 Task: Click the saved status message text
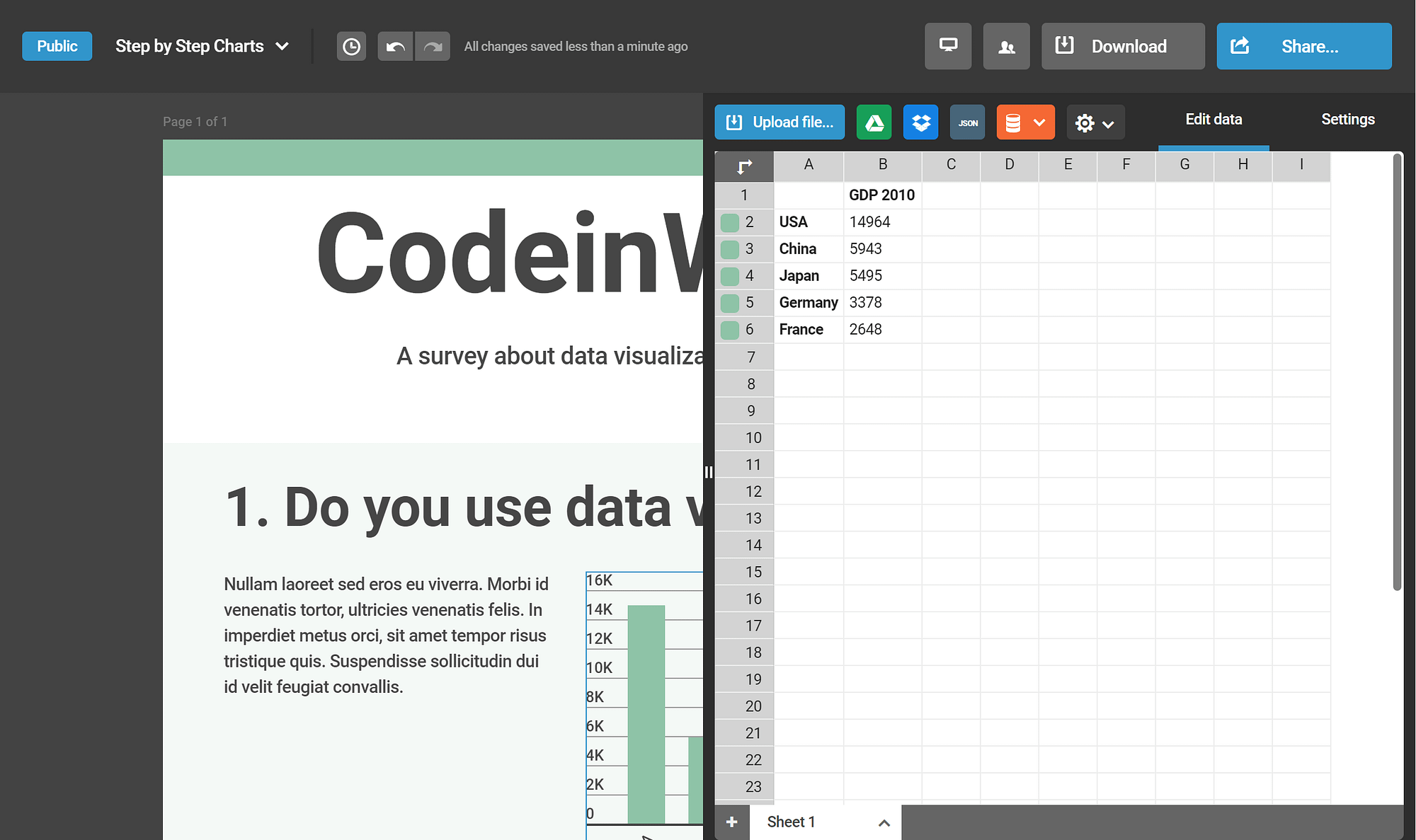pyautogui.click(x=576, y=47)
